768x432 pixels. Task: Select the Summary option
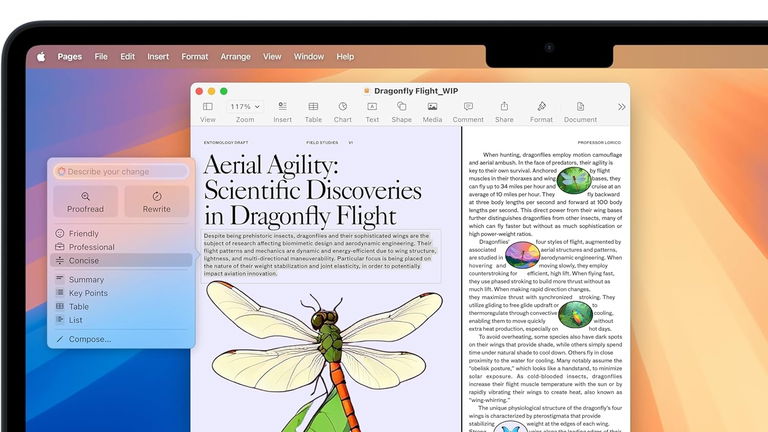tap(121, 279)
